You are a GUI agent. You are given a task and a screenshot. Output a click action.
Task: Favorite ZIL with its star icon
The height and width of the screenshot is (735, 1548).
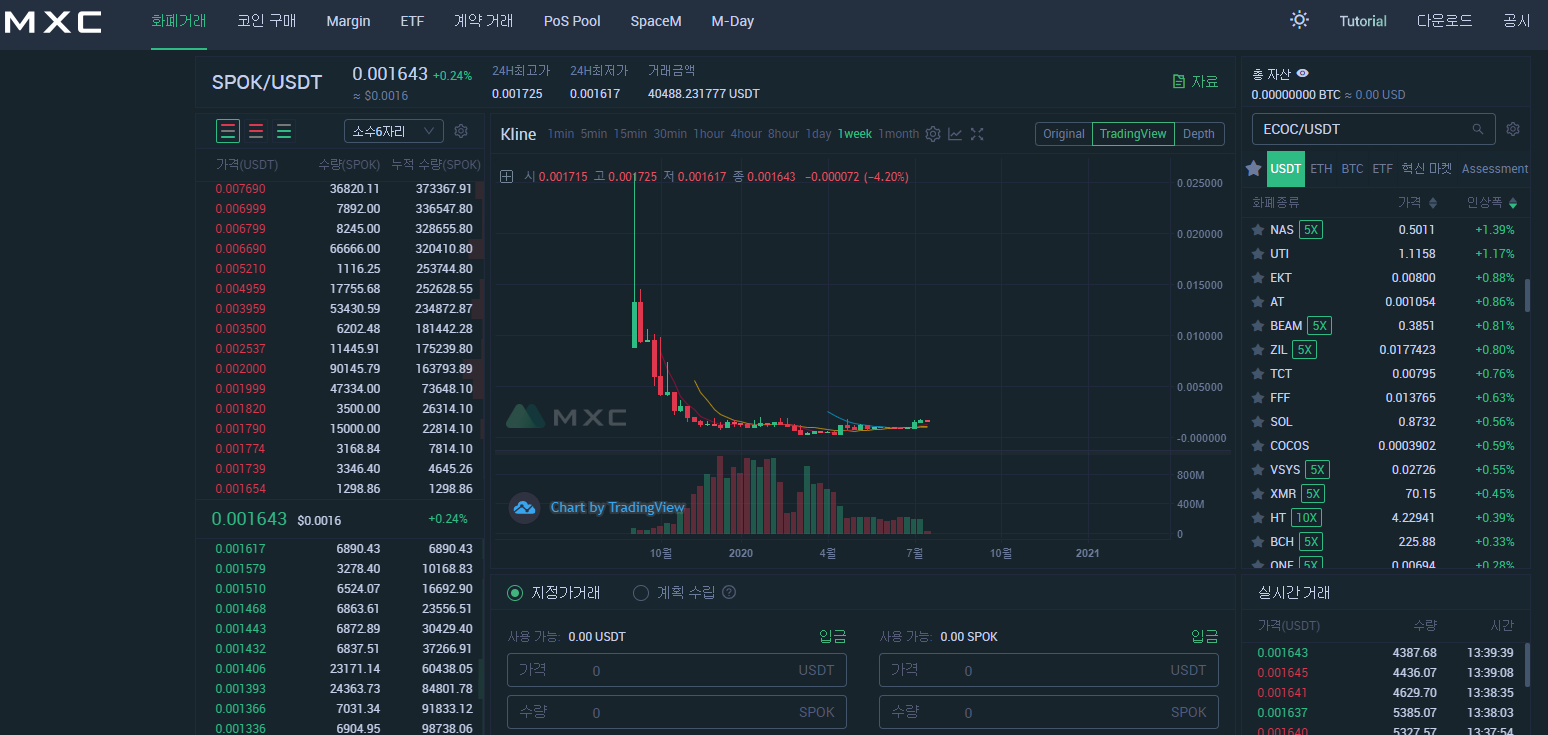(x=1258, y=350)
